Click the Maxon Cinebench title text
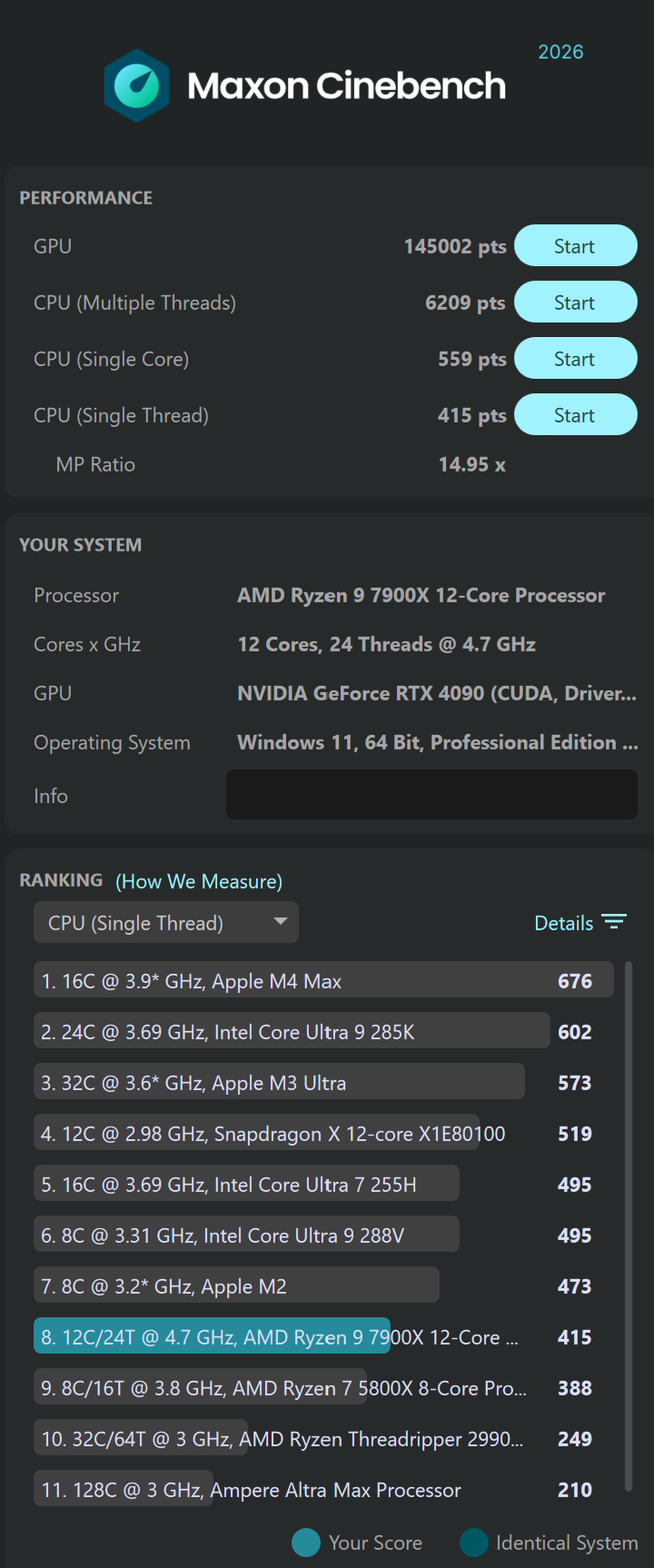Screen dimensions: 654x1568 (346, 86)
